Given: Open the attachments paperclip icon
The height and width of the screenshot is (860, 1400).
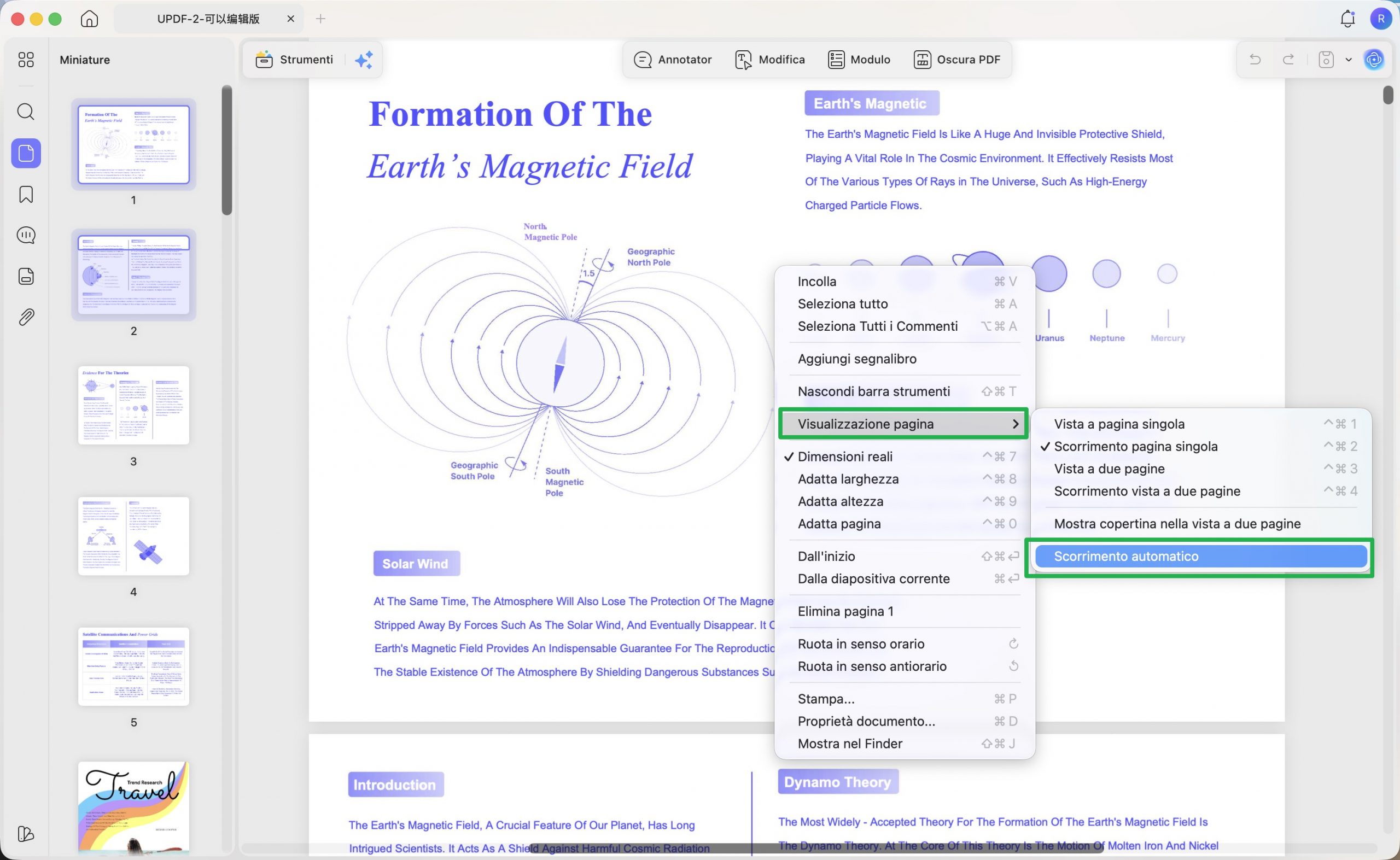Looking at the screenshot, I should point(26,317).
